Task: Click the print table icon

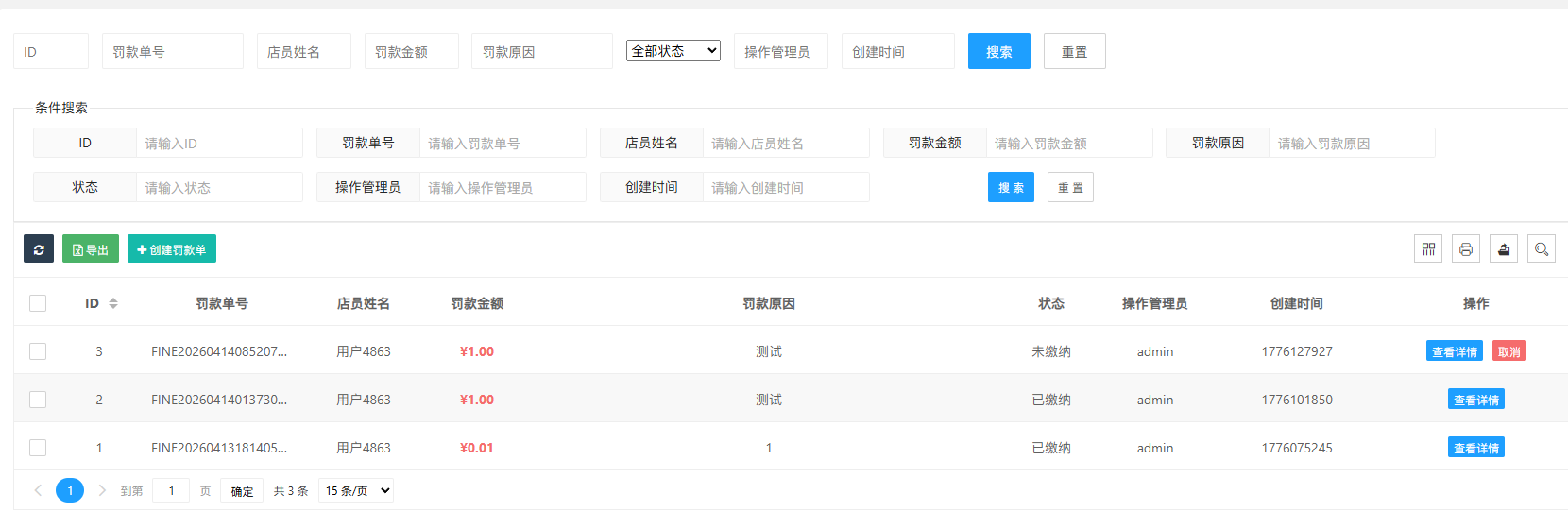Action: (1466, 249)
